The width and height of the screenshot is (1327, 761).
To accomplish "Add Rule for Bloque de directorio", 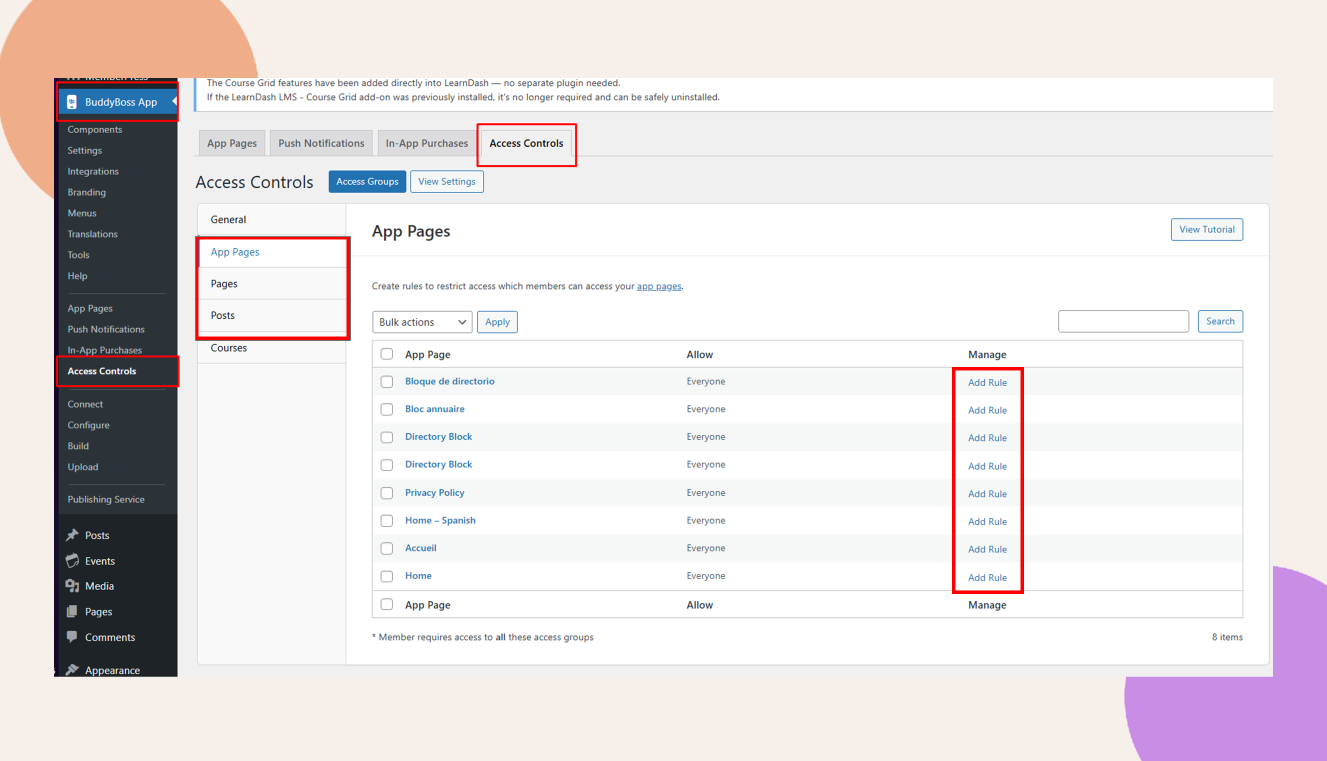I will pyautogui.click(x=987, y=382).
